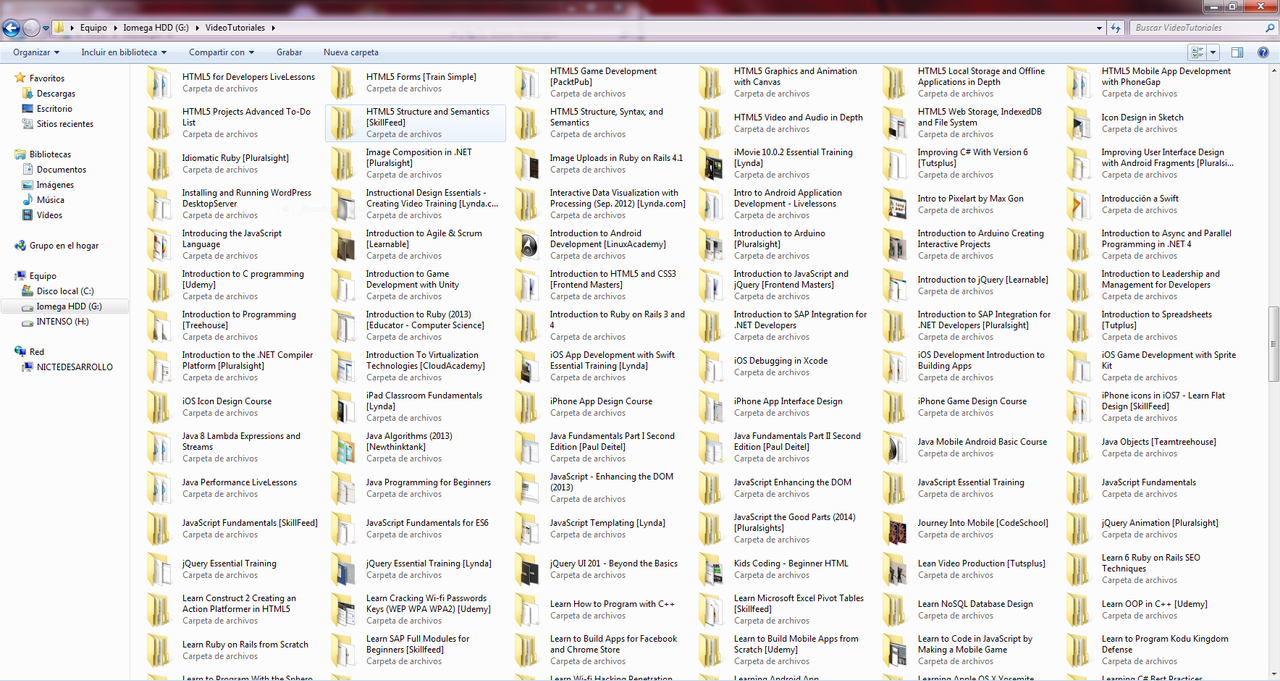Viewport: 1280px width, 681px height.
Task: Select Iomega HDD (G:) in the navigation pane
Action: click(69, 306)
